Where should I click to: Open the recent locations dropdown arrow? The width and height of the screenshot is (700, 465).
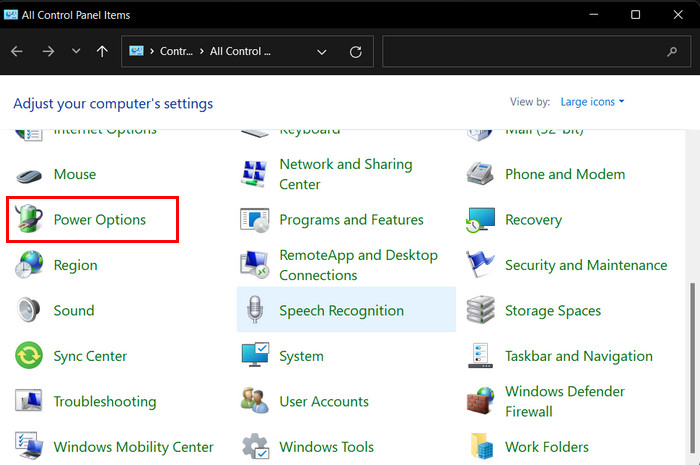tap(76, 51)
